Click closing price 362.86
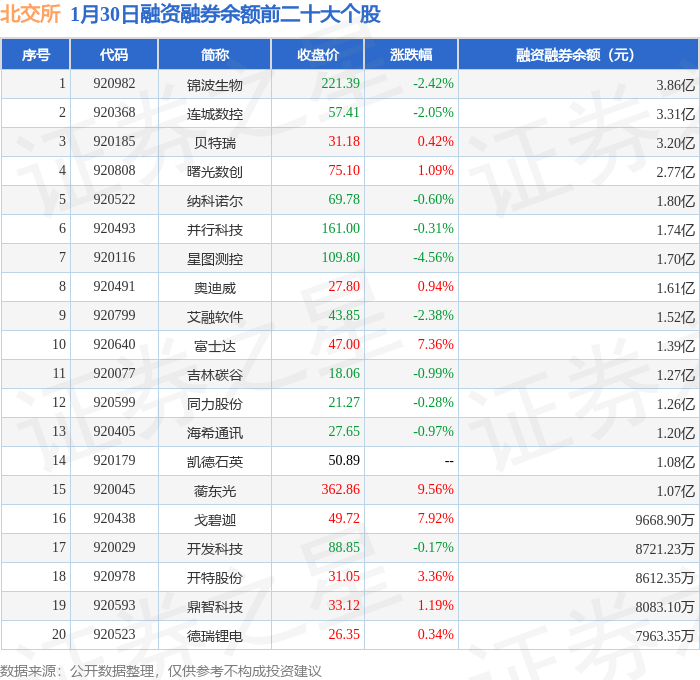Viewport: 700px width, 680px height. (340, 490)
